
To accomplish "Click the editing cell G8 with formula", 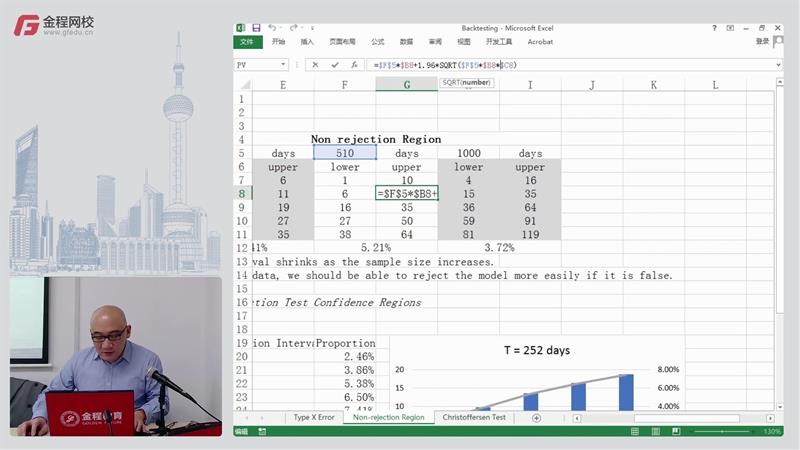I will tap(407, 194).
